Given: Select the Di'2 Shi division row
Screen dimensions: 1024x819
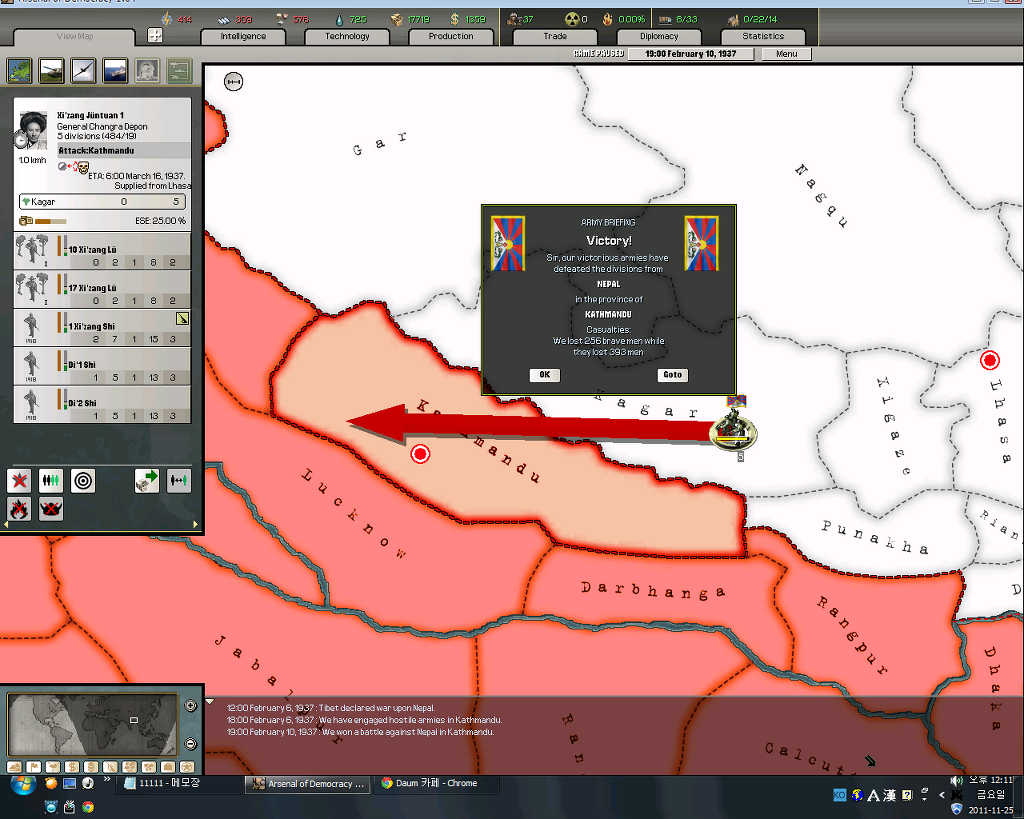Looking at the screenshot, I should point(103,405).
